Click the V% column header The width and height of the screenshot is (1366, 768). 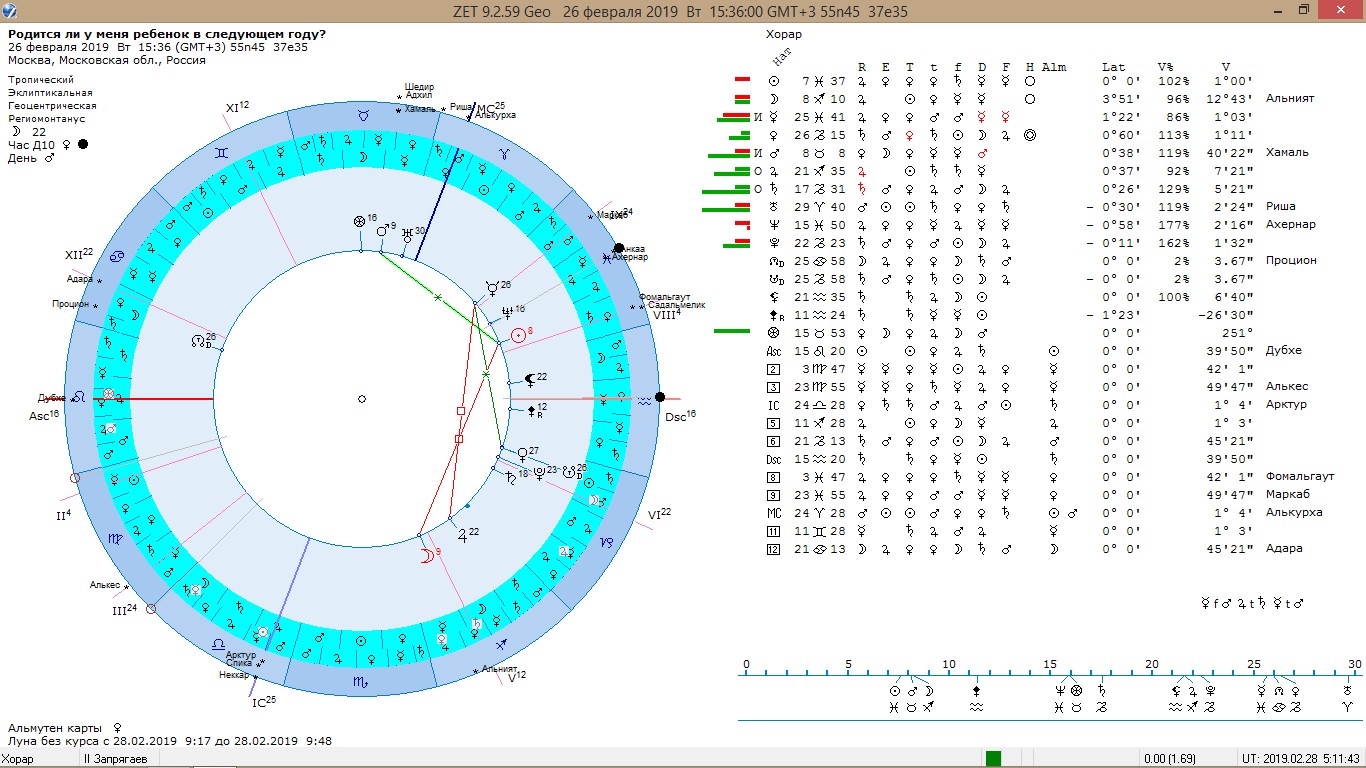tap(1167, 67)
